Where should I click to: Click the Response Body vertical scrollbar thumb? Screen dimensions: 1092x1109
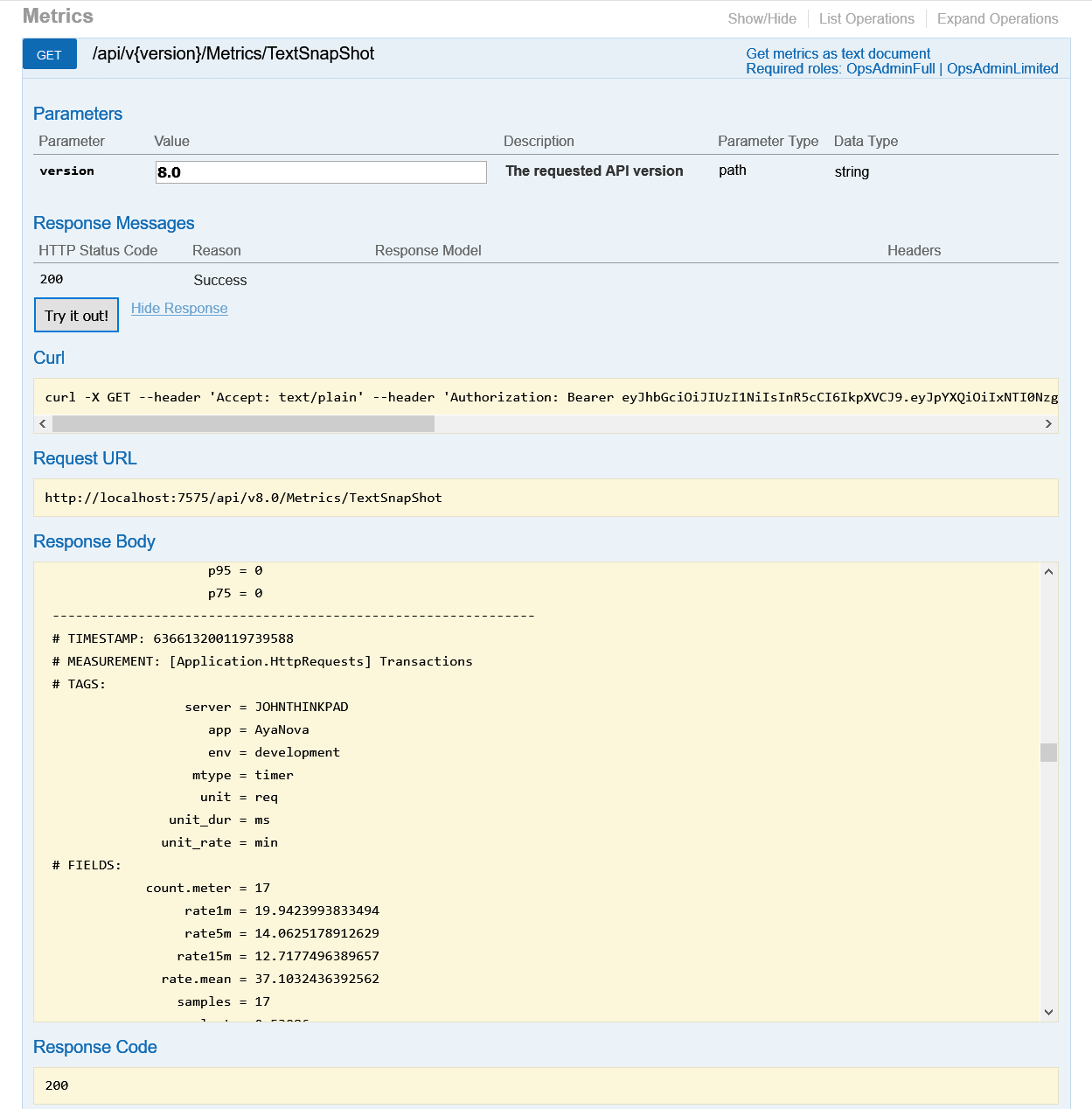coord(1048,752)
